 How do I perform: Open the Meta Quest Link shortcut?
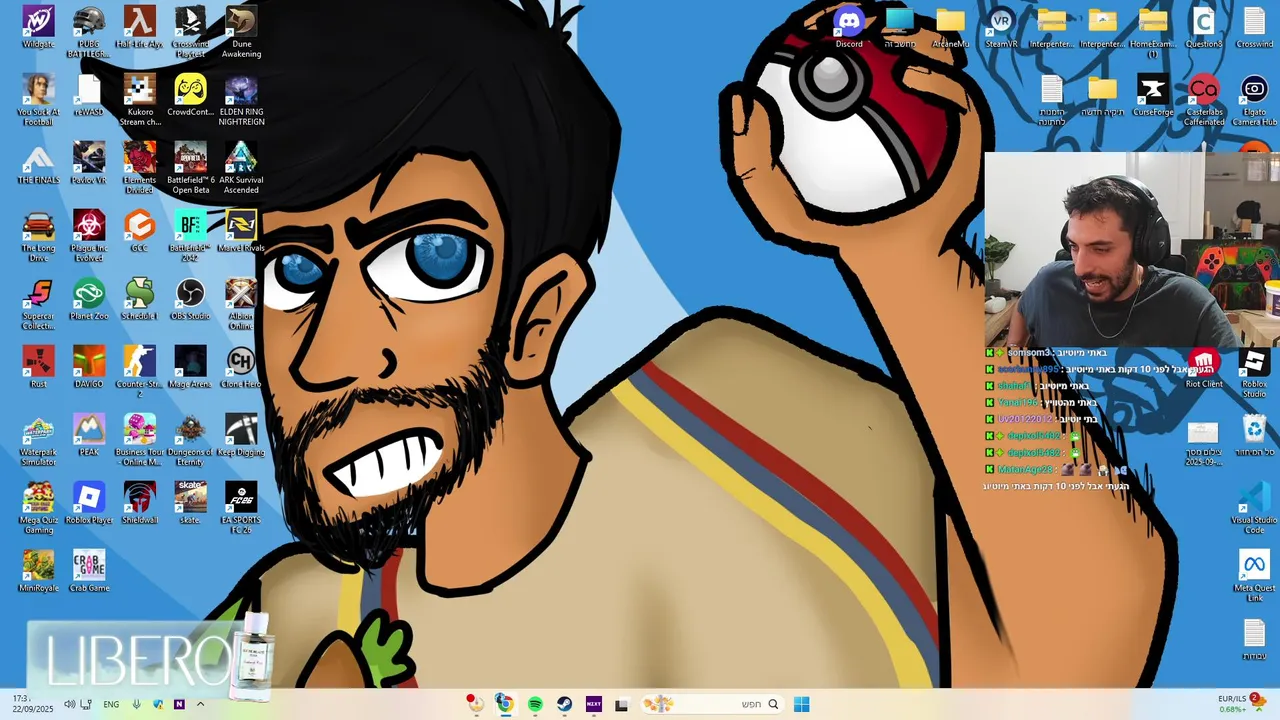[1254, 576]
